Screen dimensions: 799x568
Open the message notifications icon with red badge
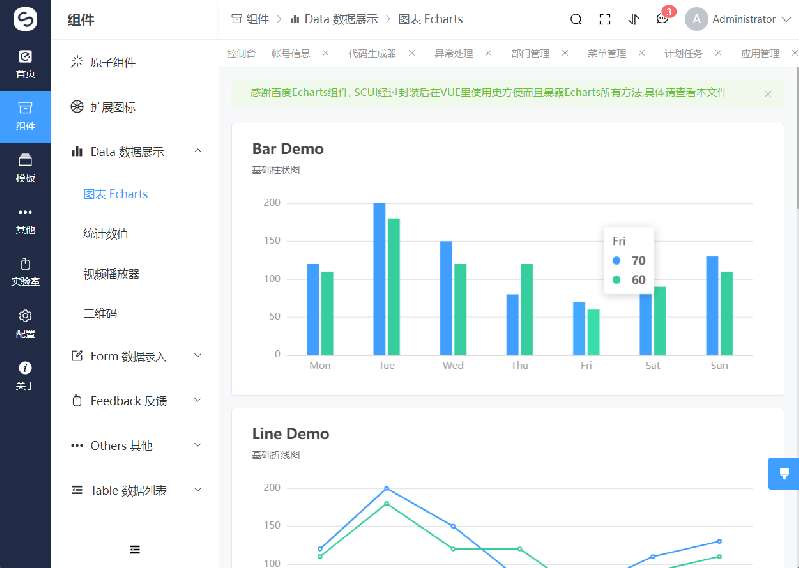point(662,19)
